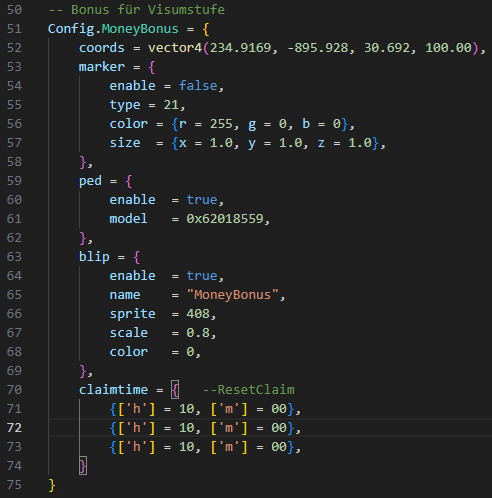The height and width of the screenshot is (498, 492).
Task: Click the false value of marker enable
Action: (x=198, y=86)
